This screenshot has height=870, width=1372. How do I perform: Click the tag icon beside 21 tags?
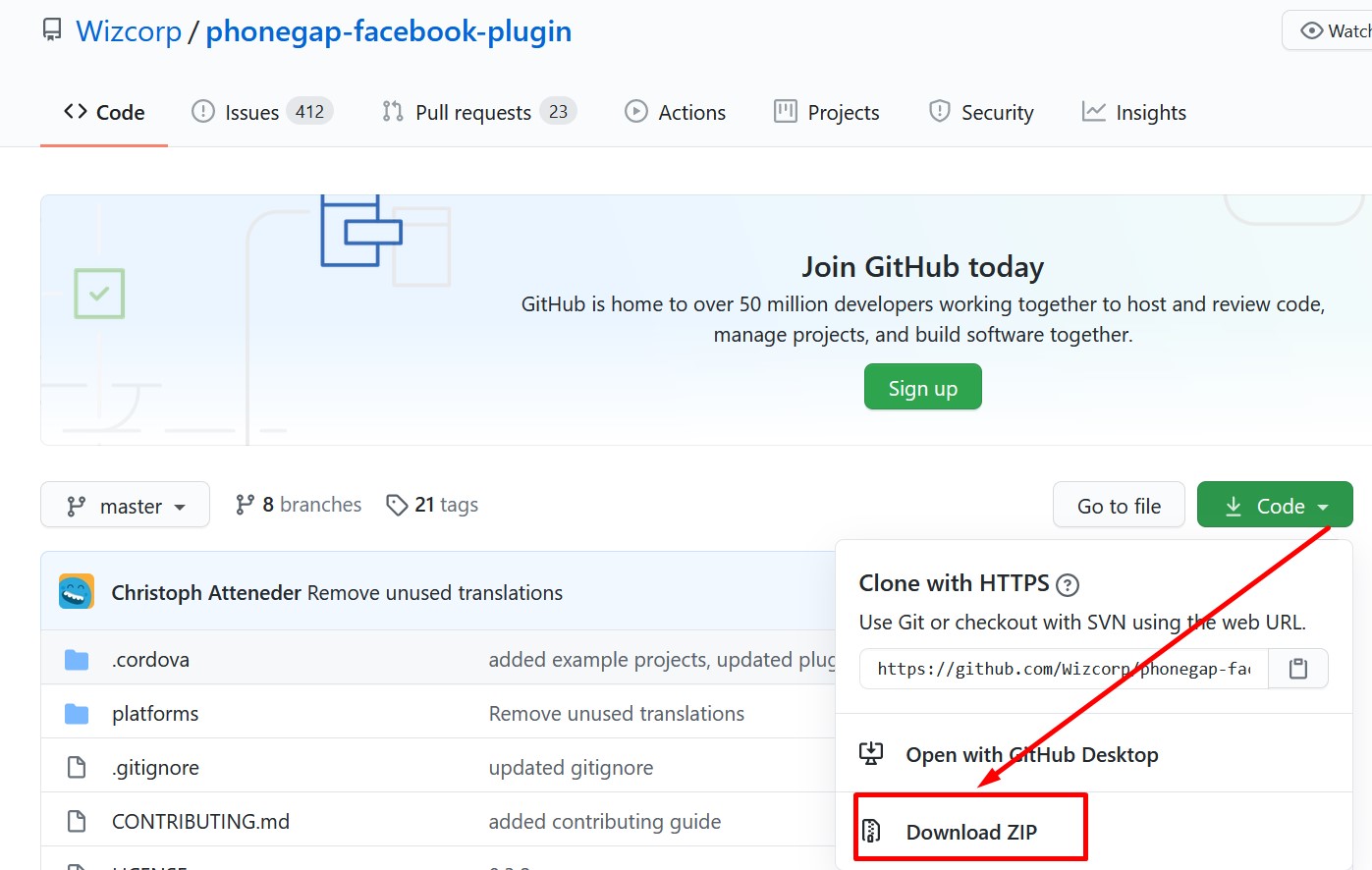[397, 505]
